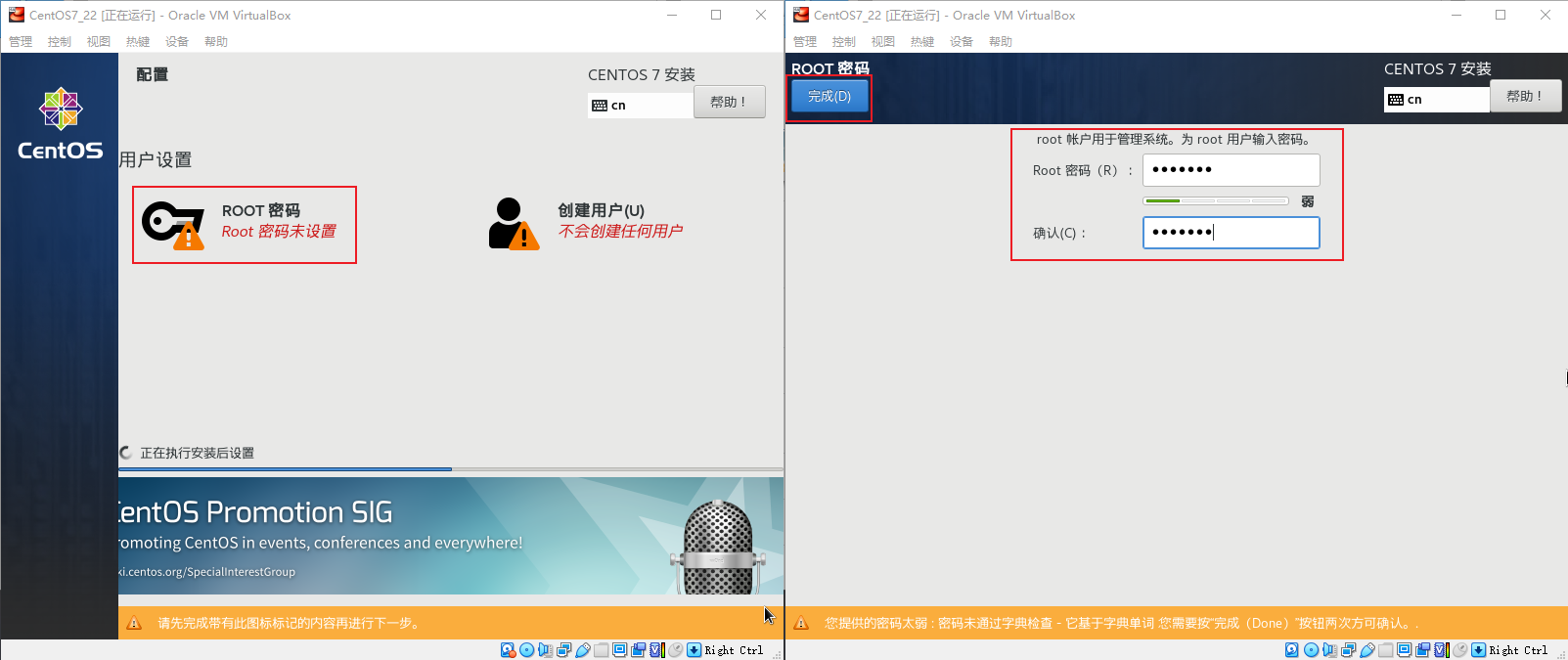Click cn keyboard layout indicator in left window

[x=641, y=106]
